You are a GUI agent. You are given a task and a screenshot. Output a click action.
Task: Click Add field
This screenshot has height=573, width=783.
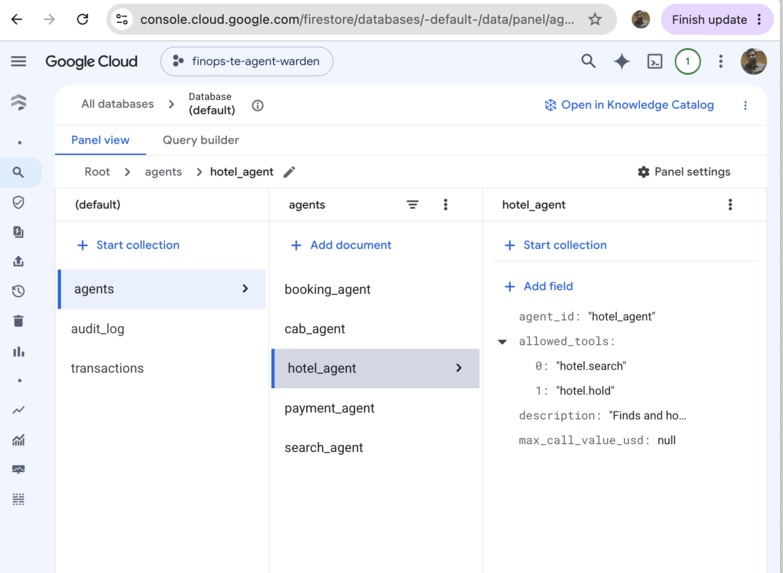click(x=539, y=287)
